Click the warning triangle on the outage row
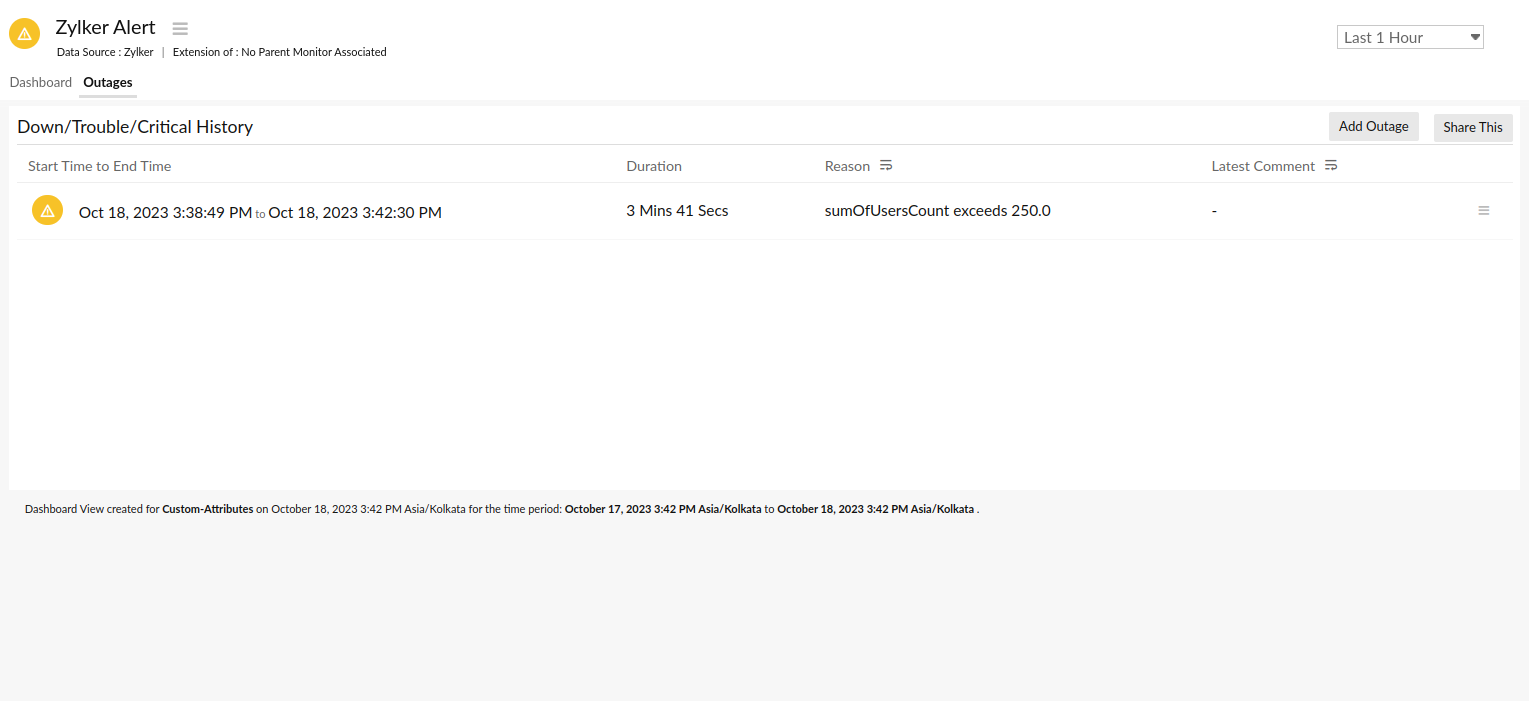Viewport: 1529px width, 701px height. [47, 210]
